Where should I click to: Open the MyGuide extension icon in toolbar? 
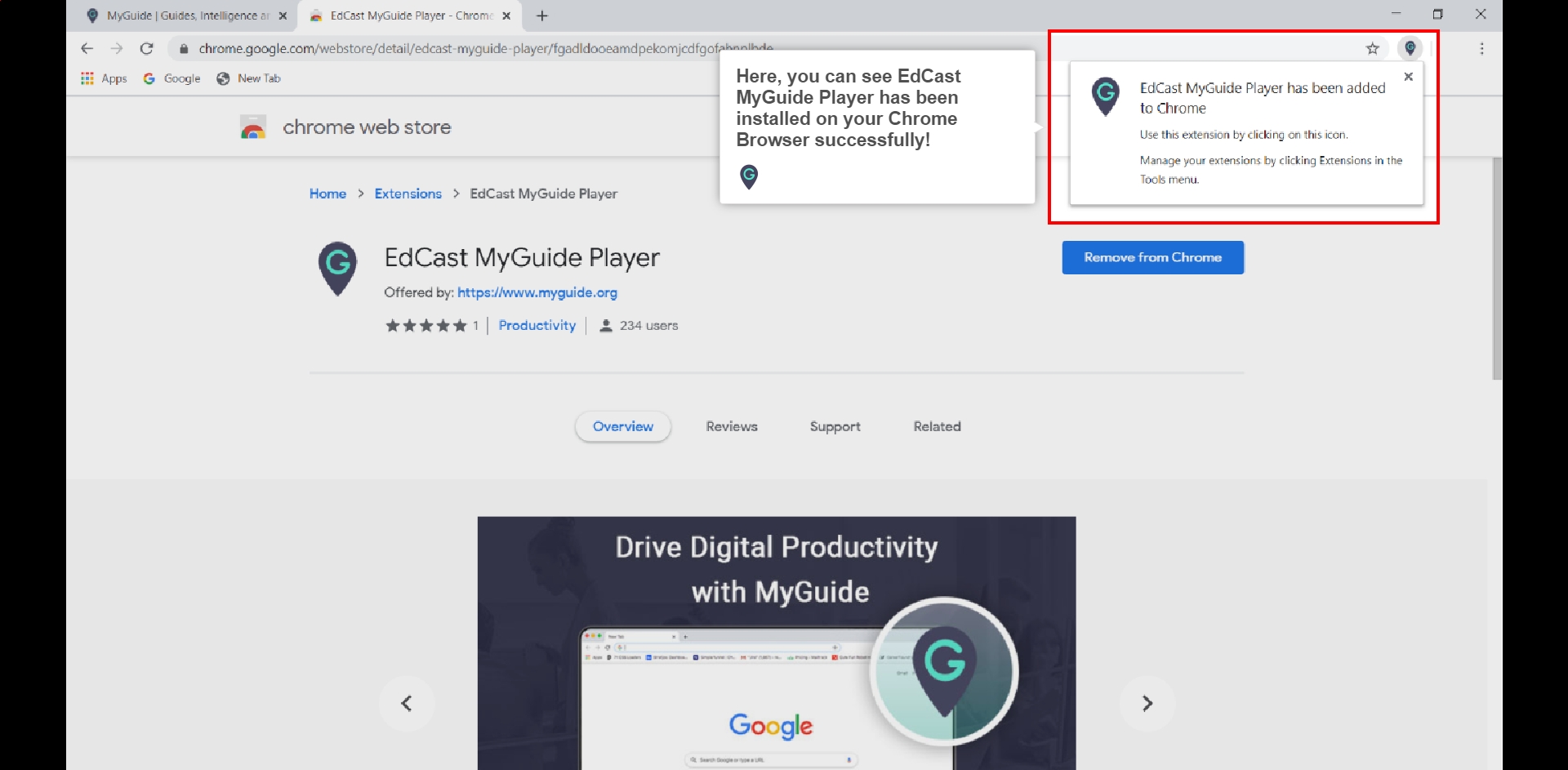pos(1410,49)
